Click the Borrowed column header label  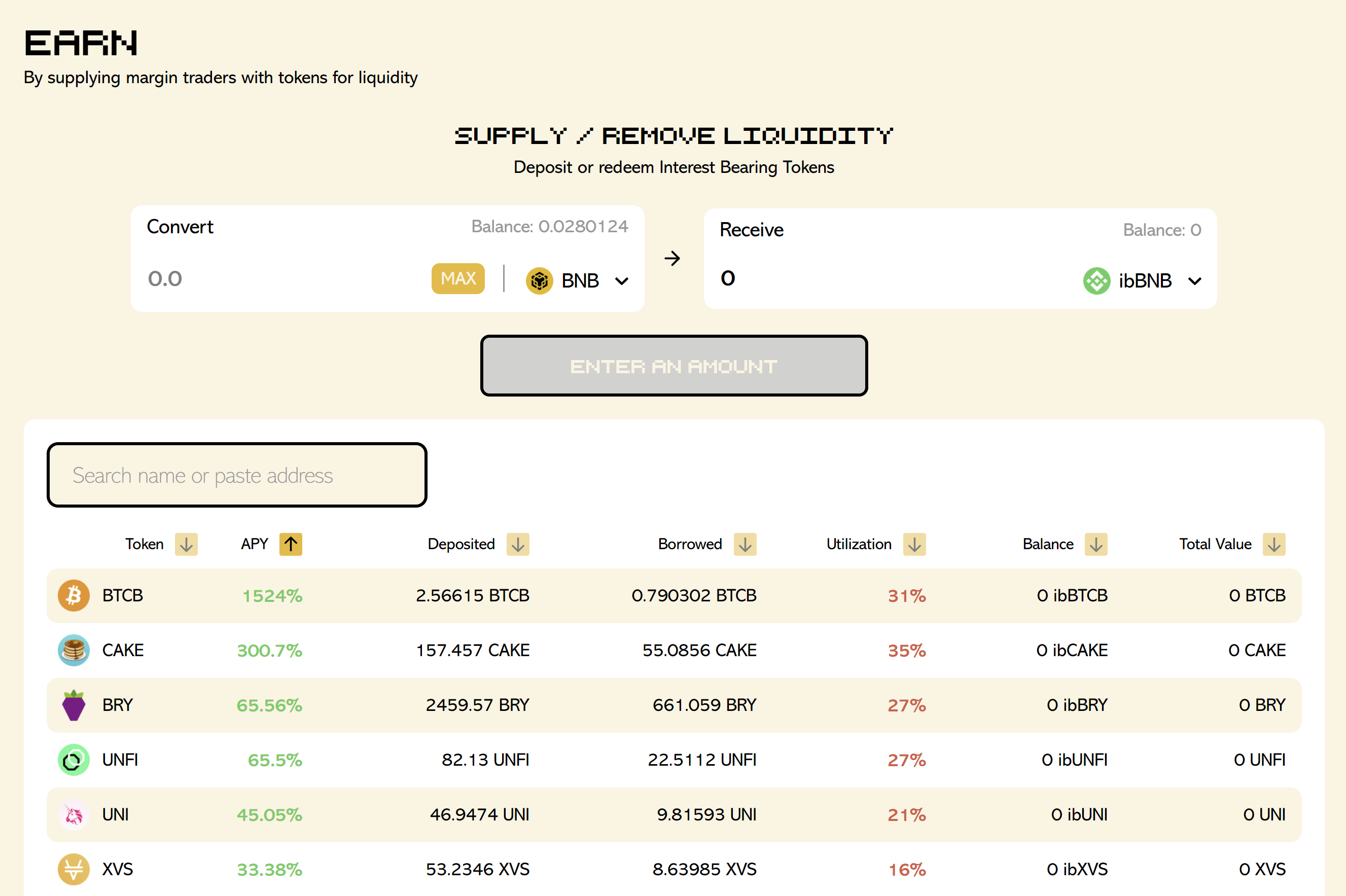(690, 544)
